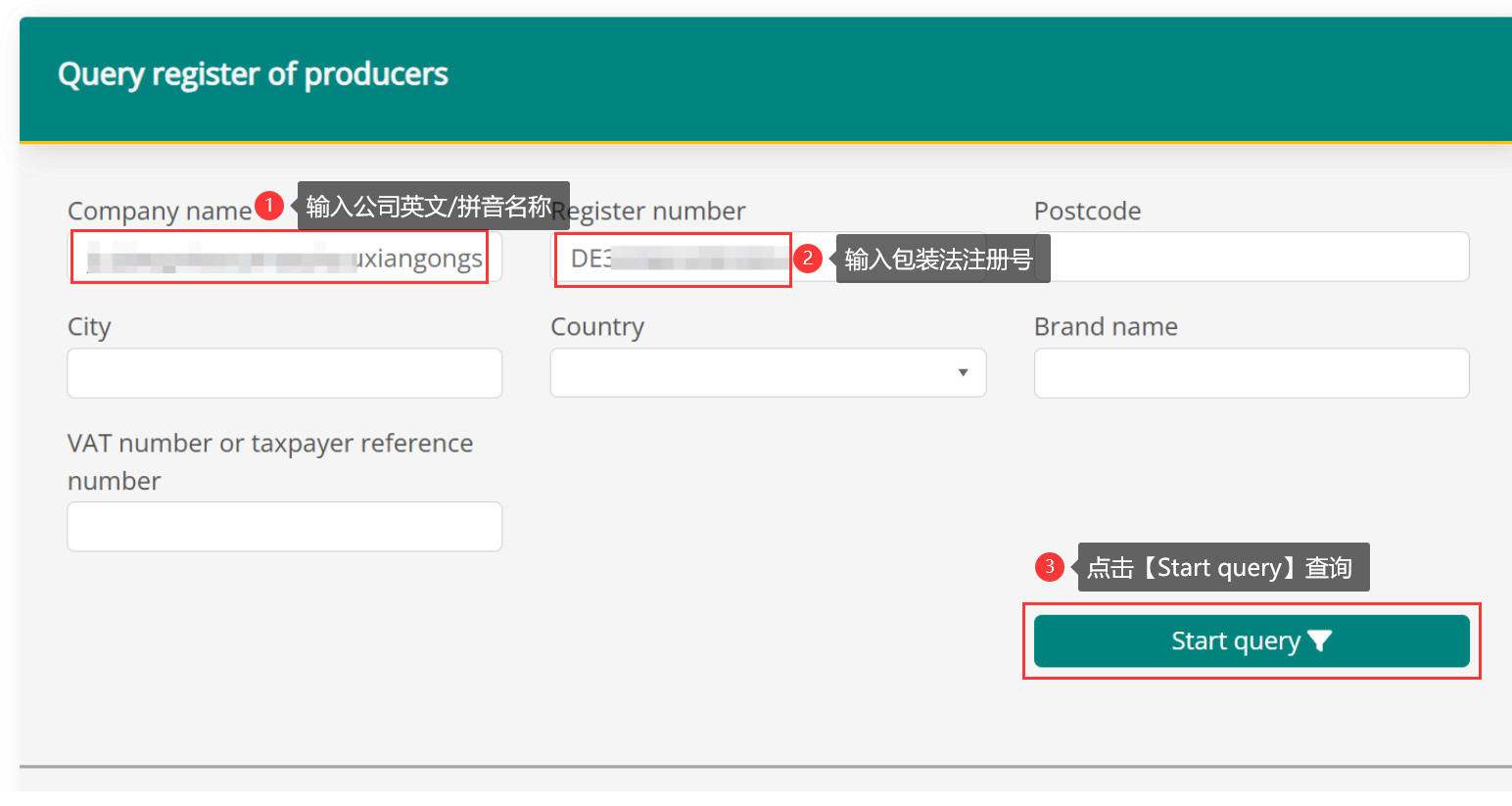The width and height of the screenshot is (1512, 806).
Task: Click the VAT number or taxpayer reference field
Action: pyautogui.click(x=284, y=527)
